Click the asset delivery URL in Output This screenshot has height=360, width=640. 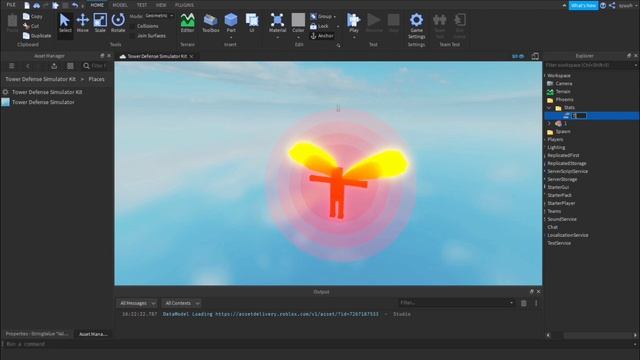click(x=297, y=314)
